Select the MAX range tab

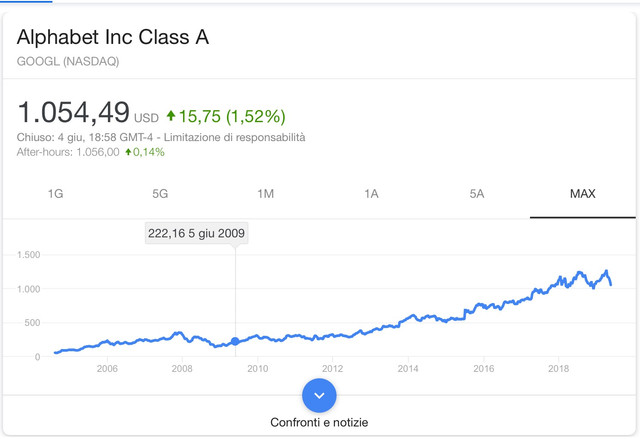click(x=583, y=193)
